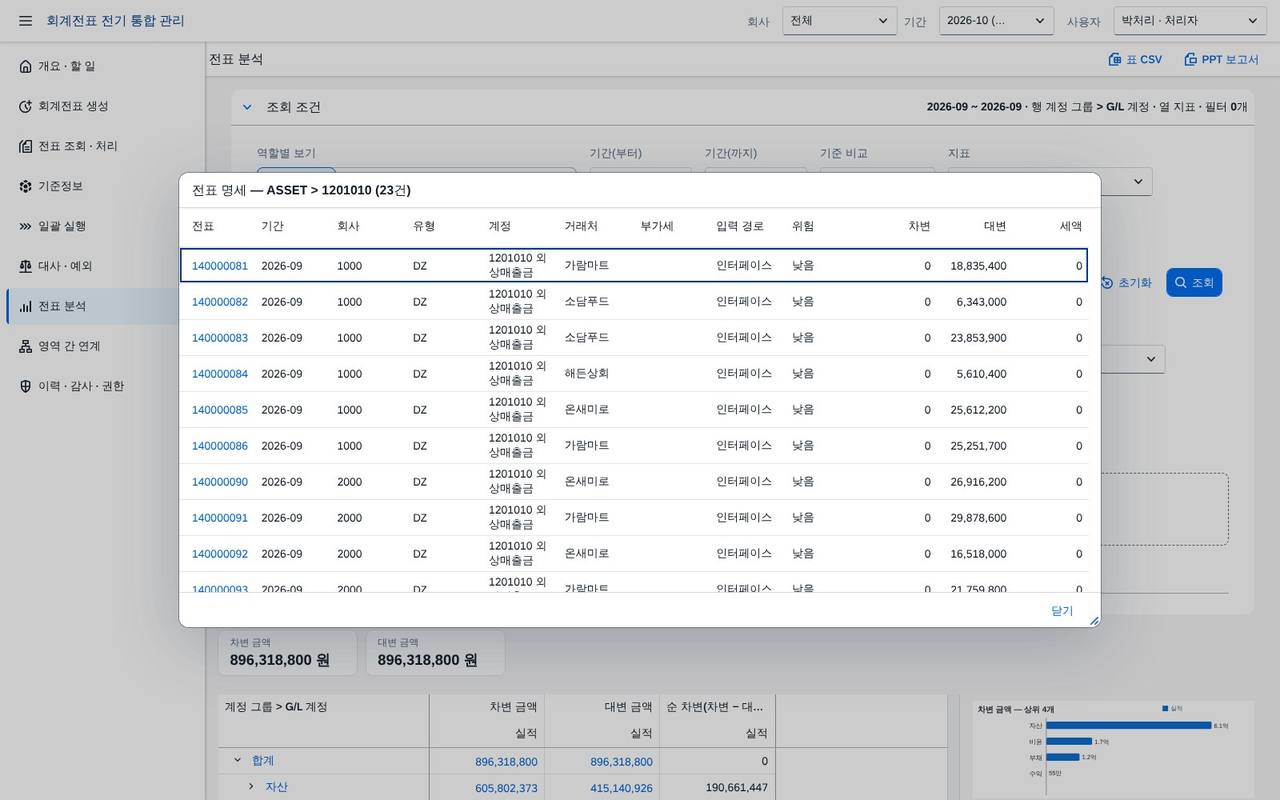Open the hamburger navigation menu
This screenshot has width=1280, height=800.
coord(25,21)
